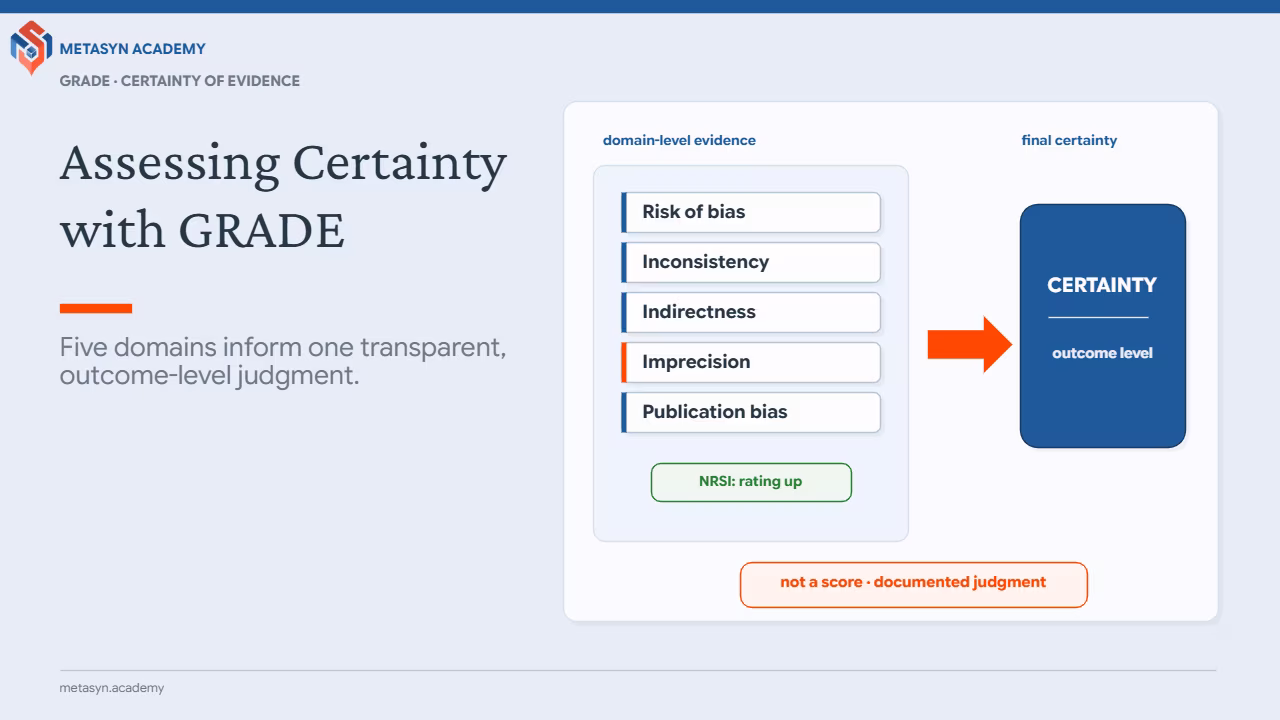Viewport: 1280px width, 720px height.
Task: Click the 'Five domains inform' description text
Action: (283, 362)
